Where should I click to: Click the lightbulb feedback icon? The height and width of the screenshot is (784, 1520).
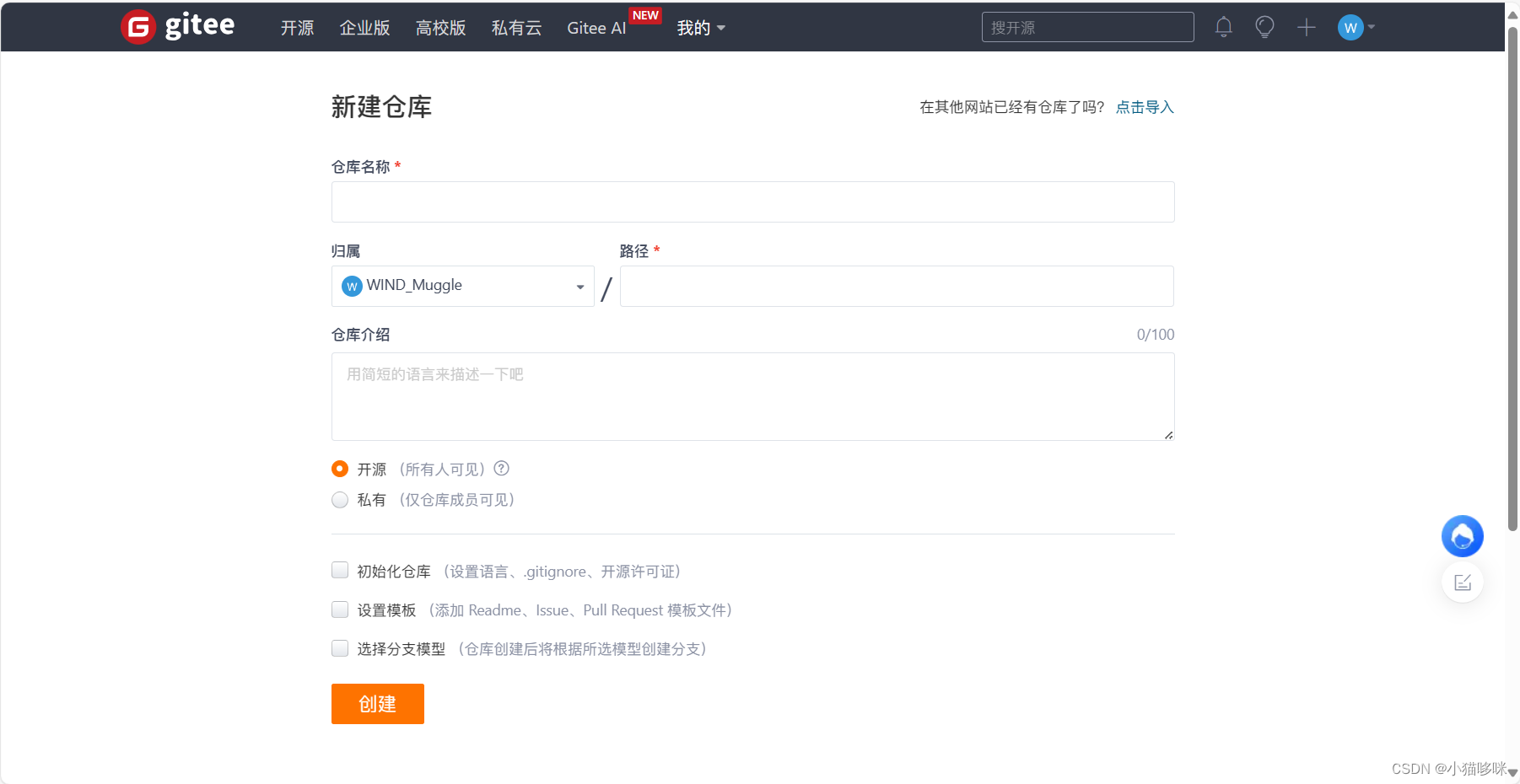click(1264, 27)
